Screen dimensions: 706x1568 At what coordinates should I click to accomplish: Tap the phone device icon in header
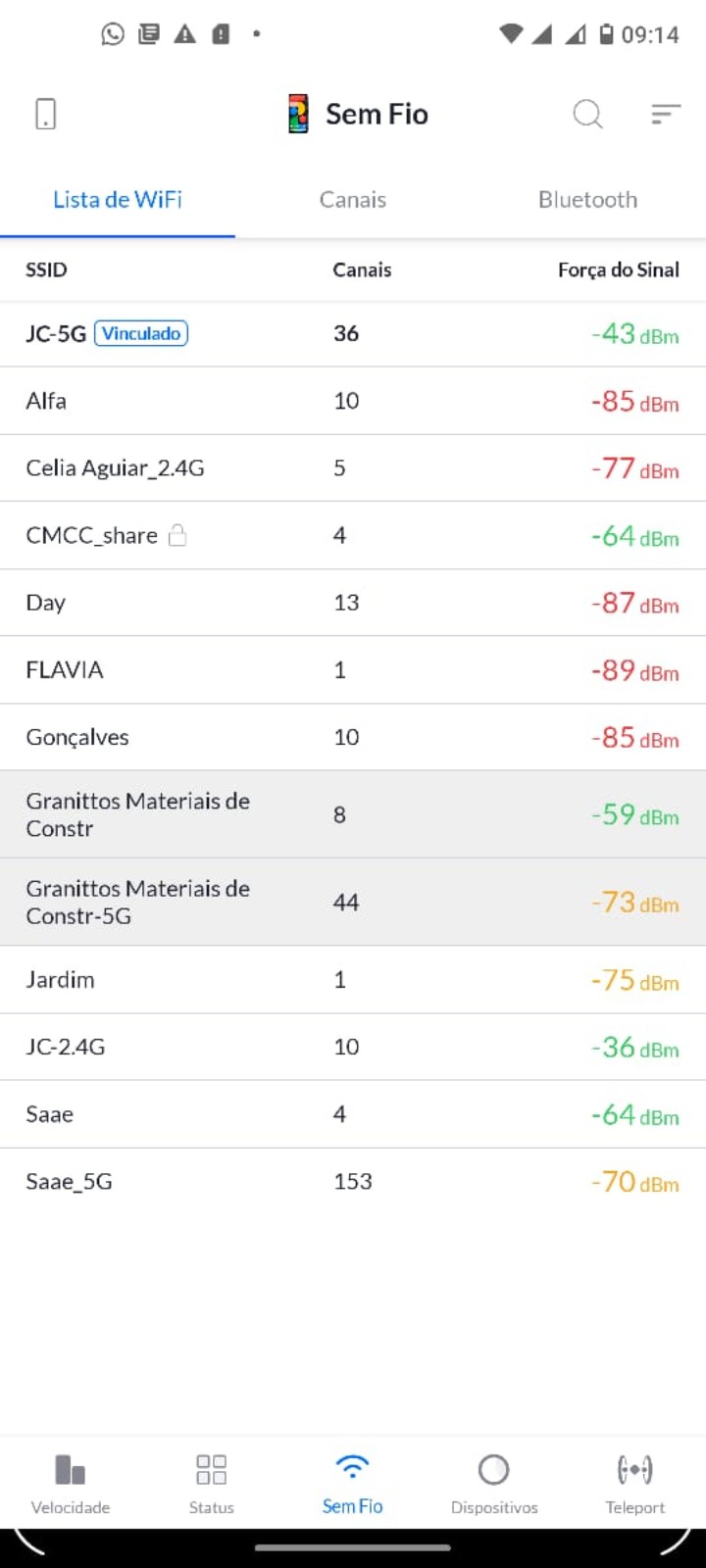[45, 114]
